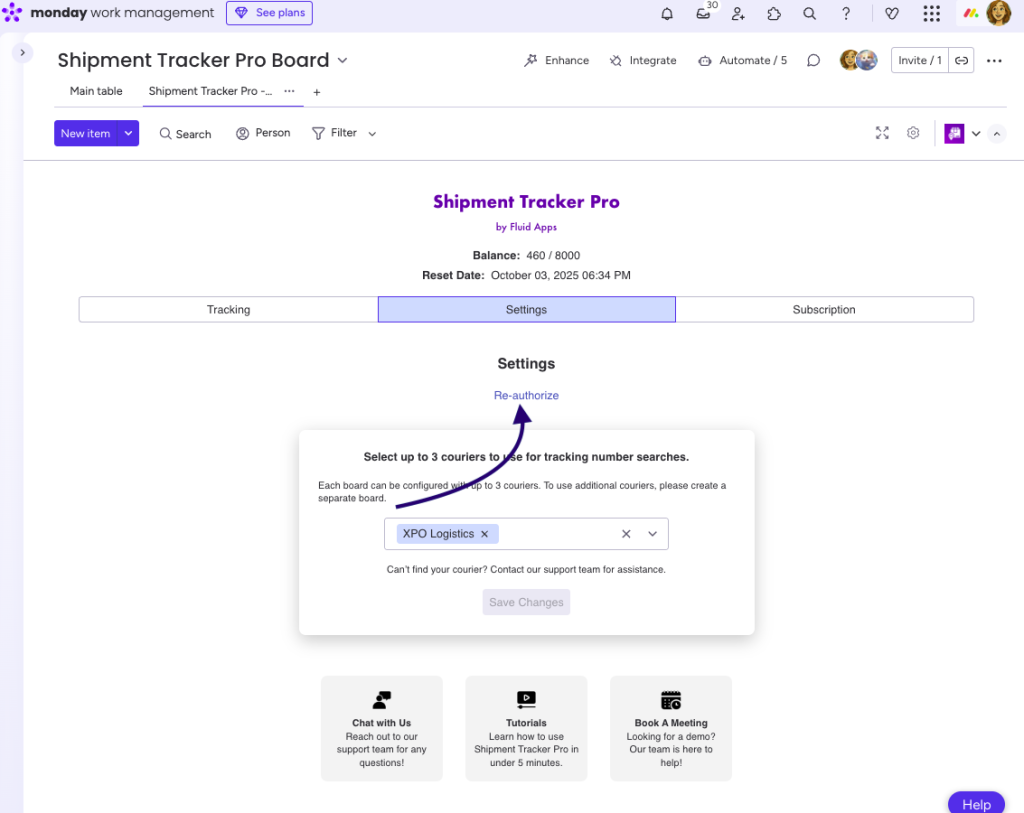Open the view options three-dot menu
The image size is (1024, 813).
[x=289, y=91]
